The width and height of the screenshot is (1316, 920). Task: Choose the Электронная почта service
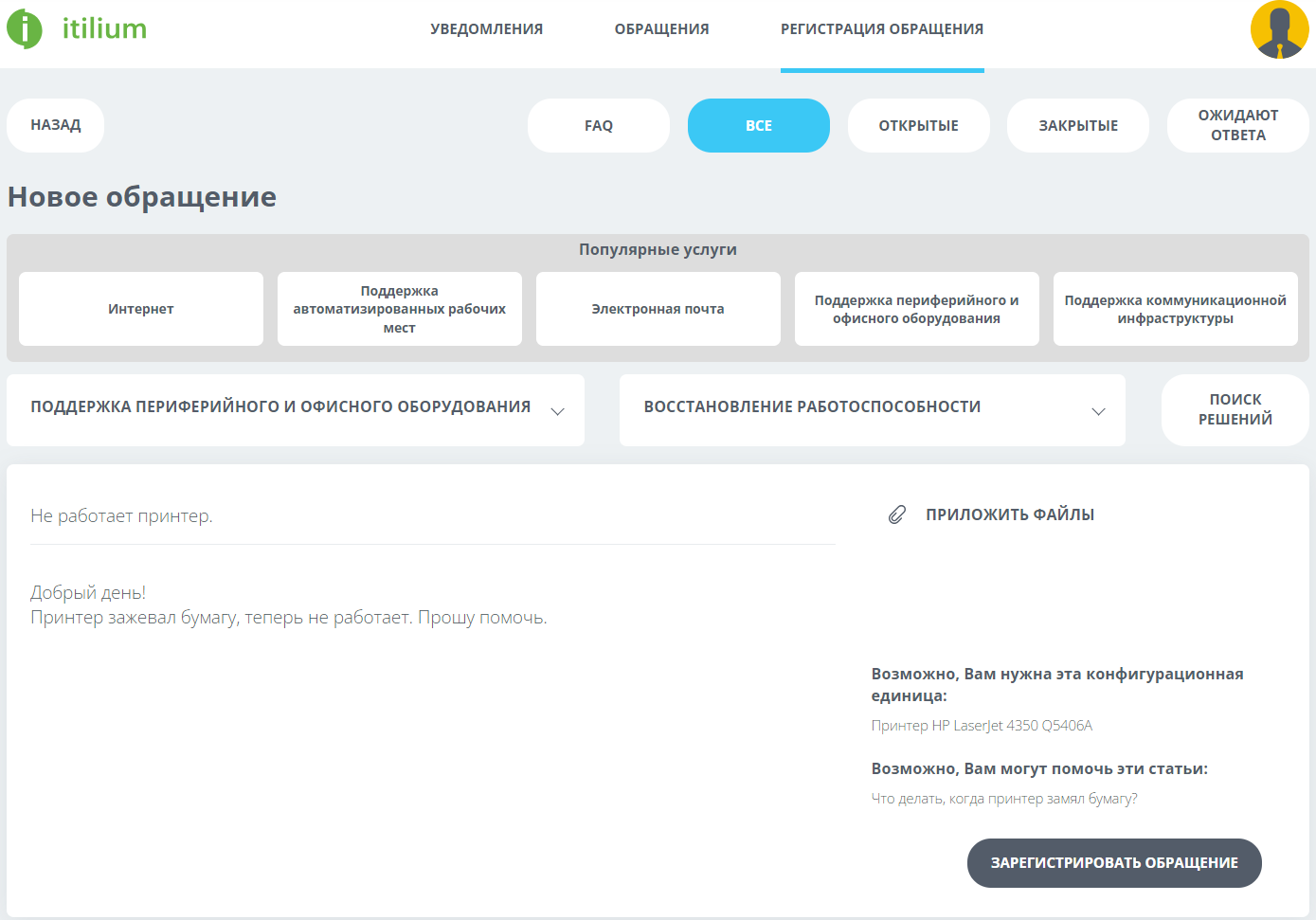pos(658,309)
